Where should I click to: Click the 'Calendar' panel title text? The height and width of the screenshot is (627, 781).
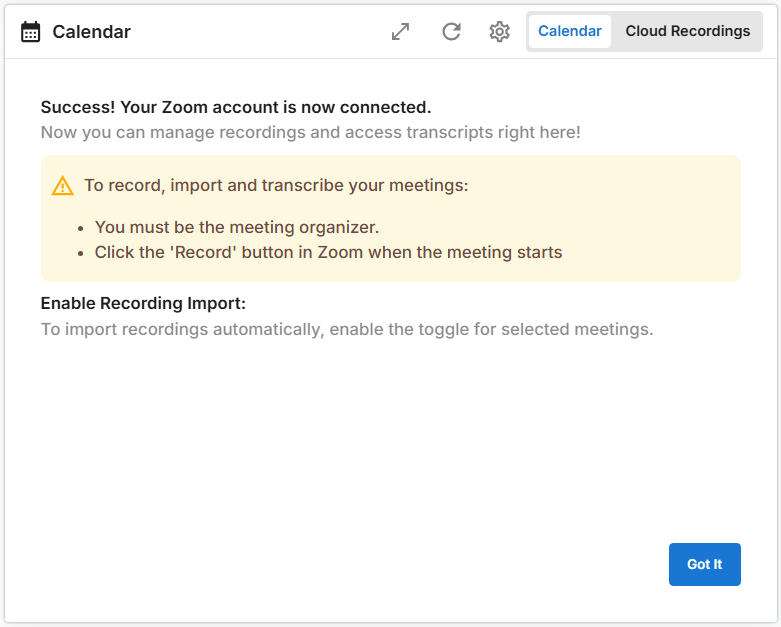coord(92,32)
